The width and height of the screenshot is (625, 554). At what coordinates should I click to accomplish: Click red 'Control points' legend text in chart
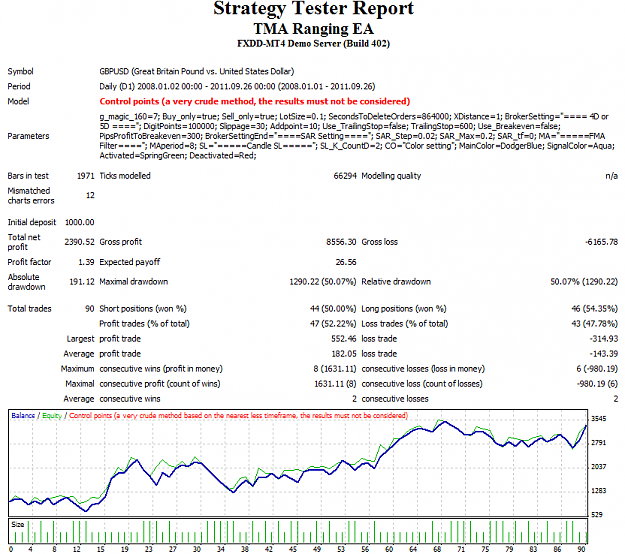point(238,416)
